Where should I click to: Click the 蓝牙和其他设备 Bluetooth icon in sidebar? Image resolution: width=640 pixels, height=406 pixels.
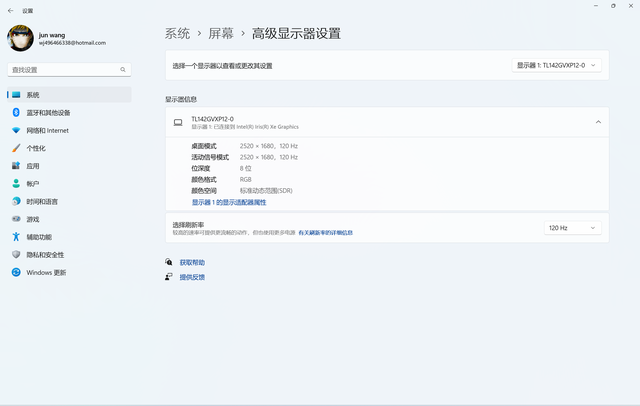(x=16, y=112)
